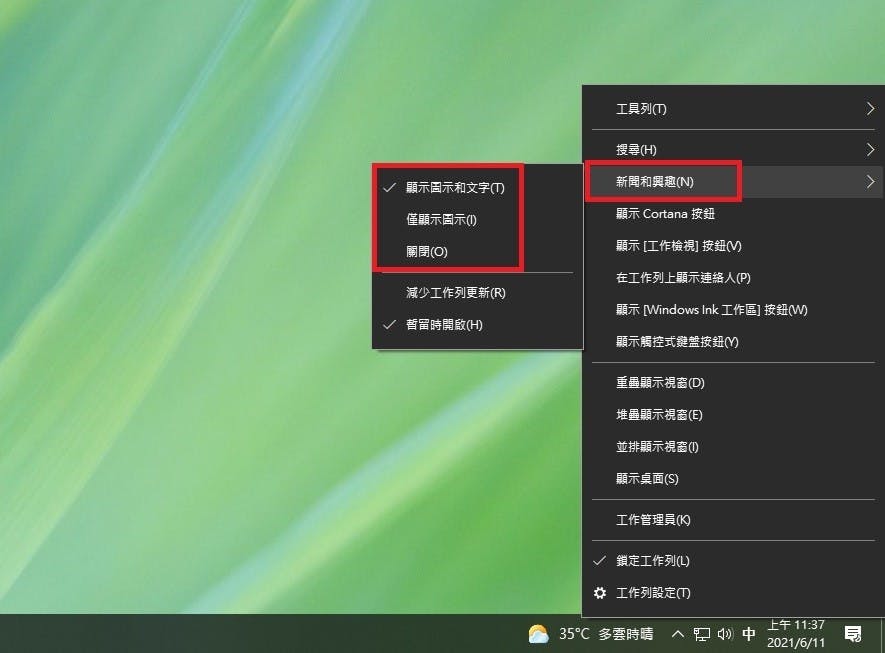Click the 35°C 多雲時晴 weather text
885x653 pixels.
[x=606, y=634]
